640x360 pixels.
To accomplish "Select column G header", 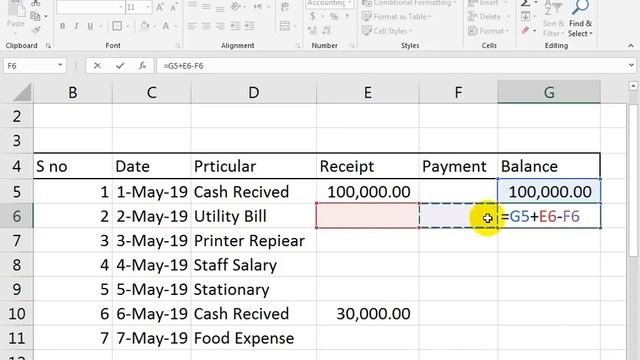I will [549, 92].
